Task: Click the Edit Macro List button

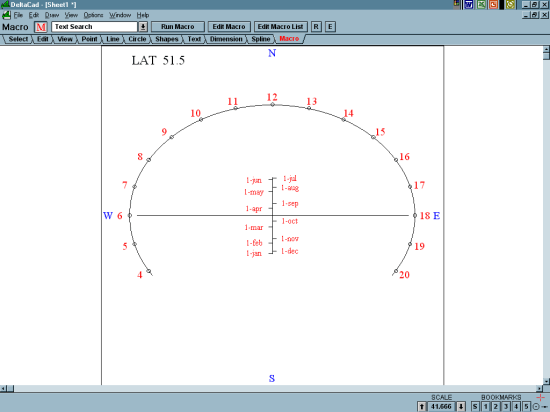Action: coord(281,27)
